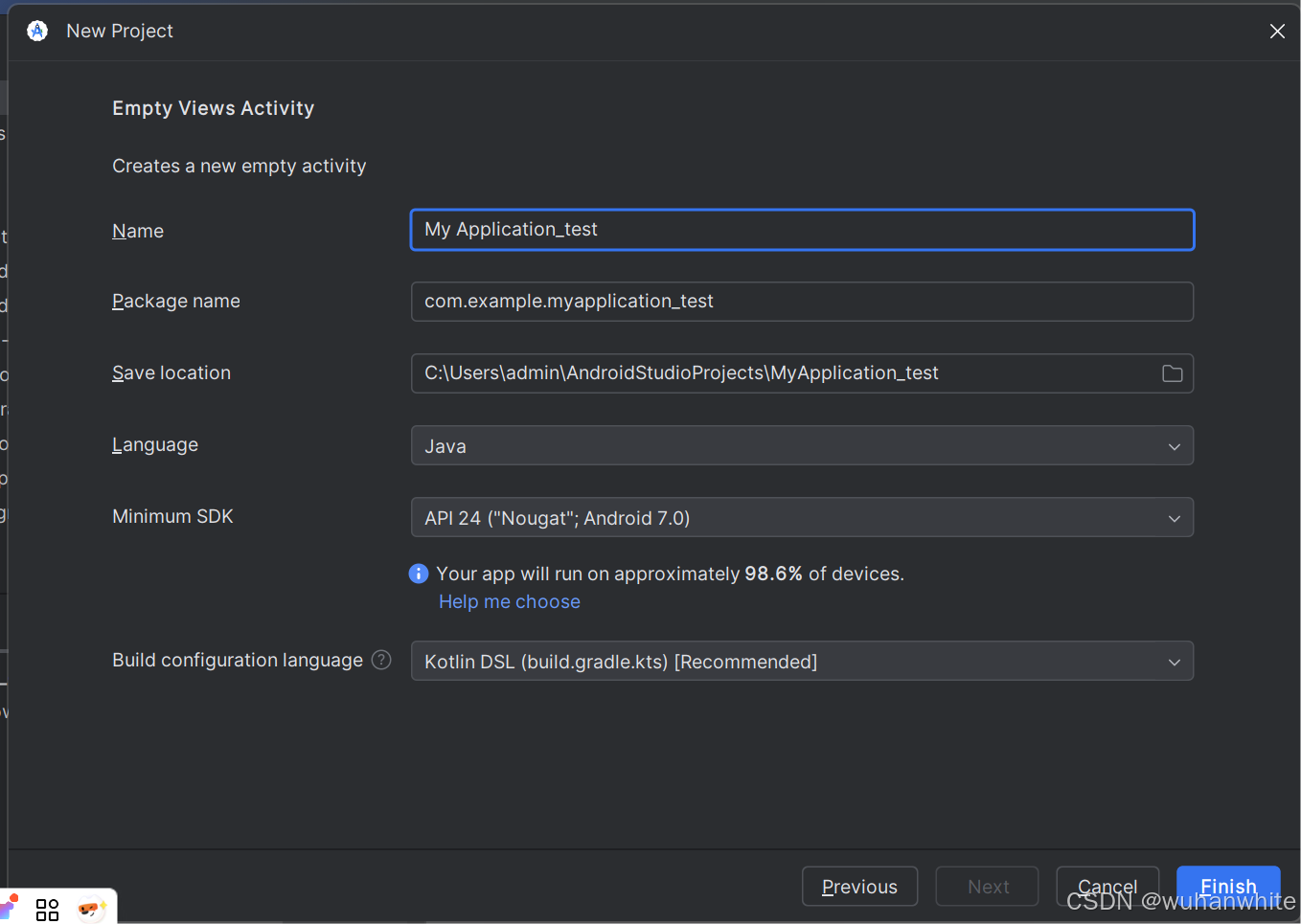Click the New Project window title
The height and width of the screenshot is (924, 1301).
click(120, 31)
